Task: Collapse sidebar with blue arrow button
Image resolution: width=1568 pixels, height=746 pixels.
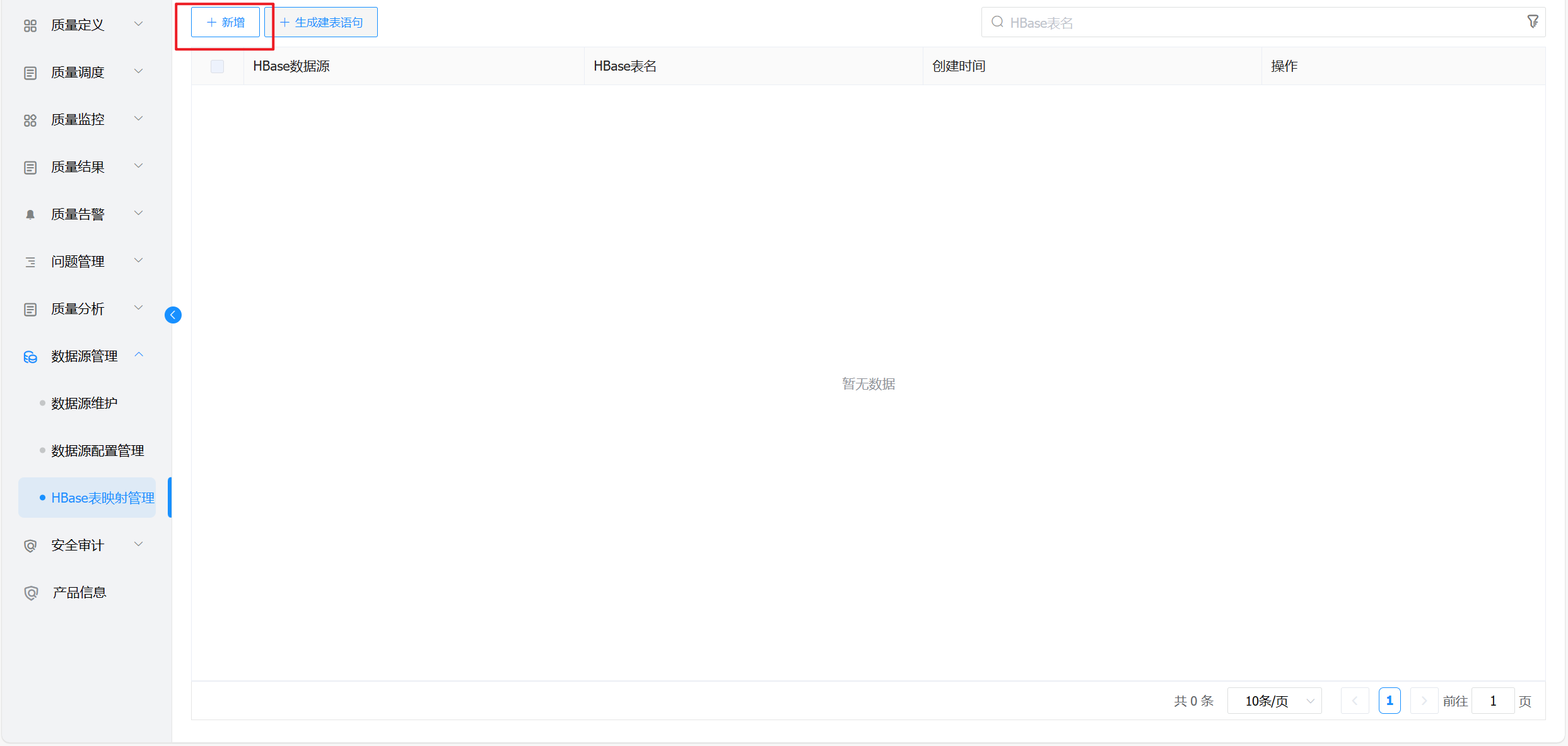Action: 173,315
